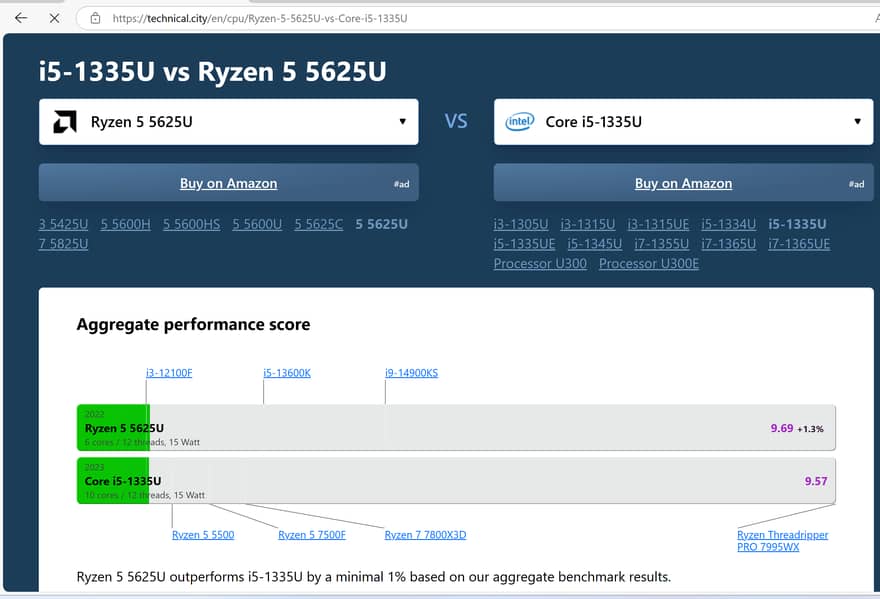Go to the Processor U300E link
This screenshot has height=599, width=880.
pyautogui.click(x=648, y=264)
